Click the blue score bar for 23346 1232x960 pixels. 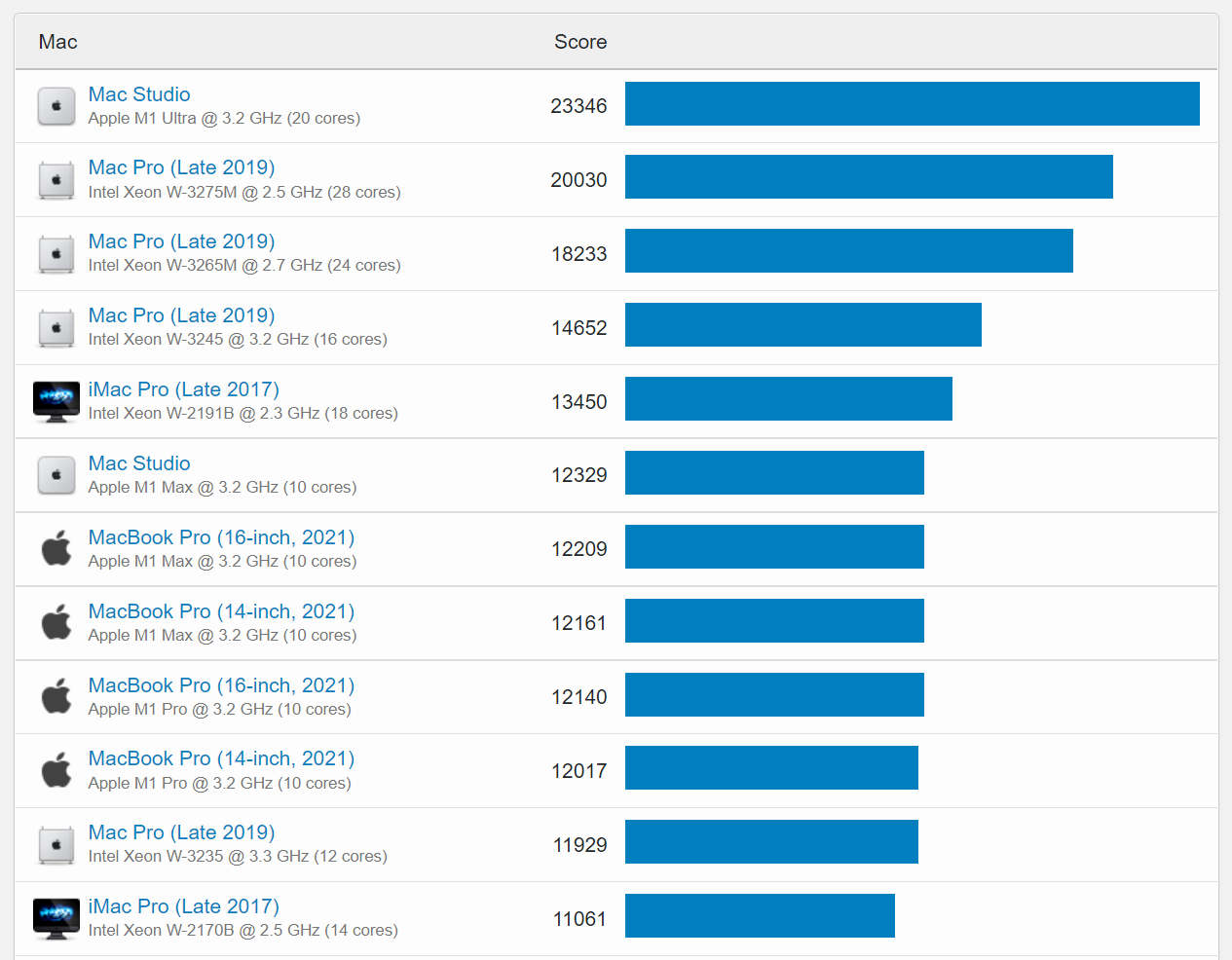[912, 104]
